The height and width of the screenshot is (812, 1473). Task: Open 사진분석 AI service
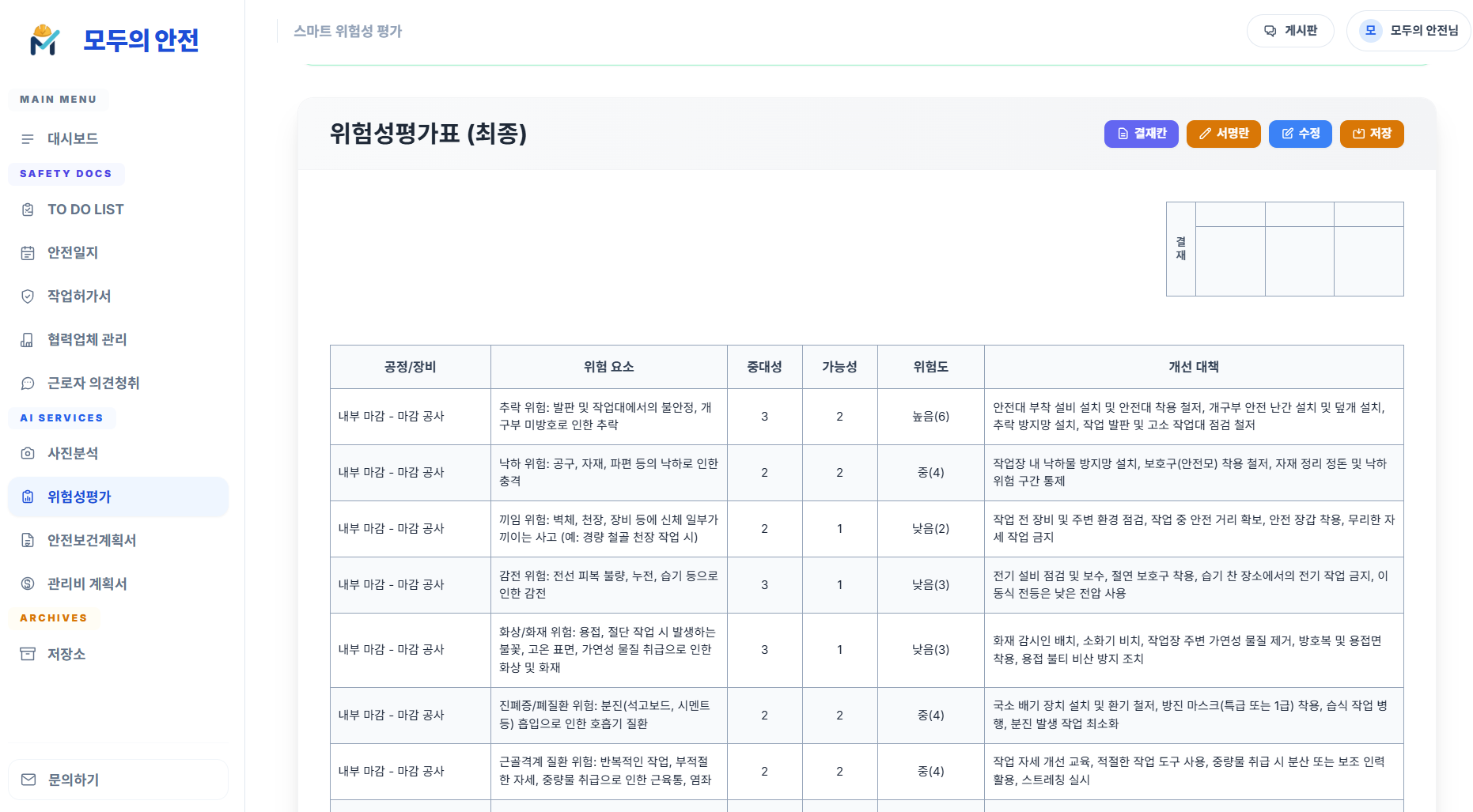[118, 453]
